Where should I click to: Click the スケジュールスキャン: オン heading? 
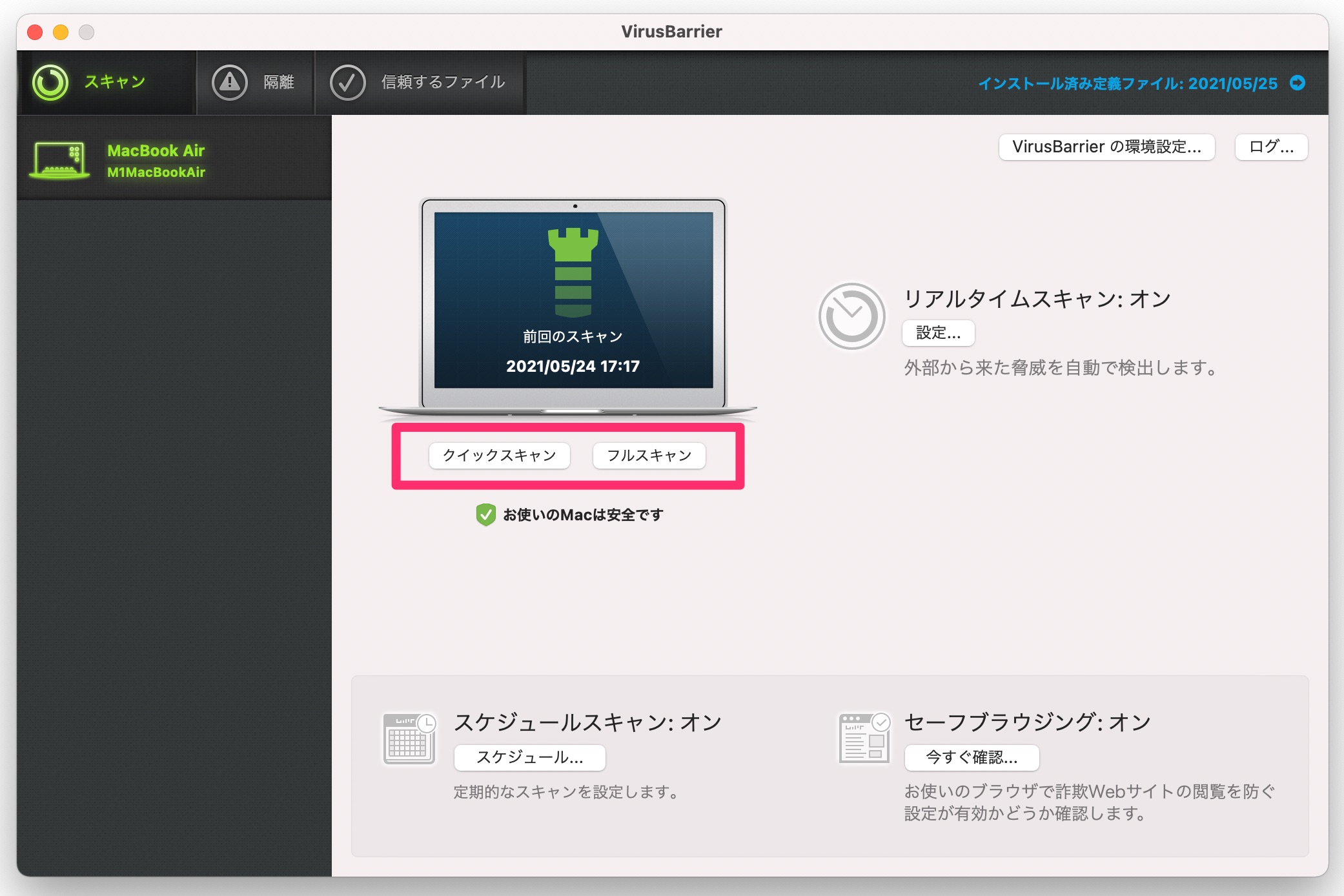point(588,722)
